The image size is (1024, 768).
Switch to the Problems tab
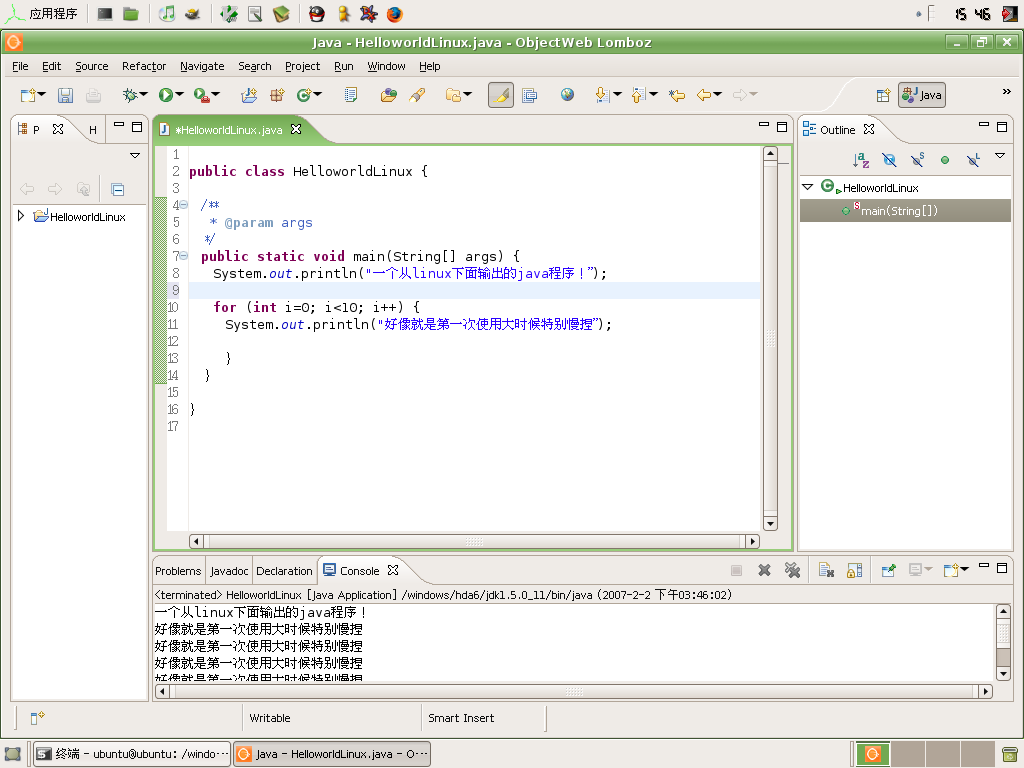pos(178,571)
